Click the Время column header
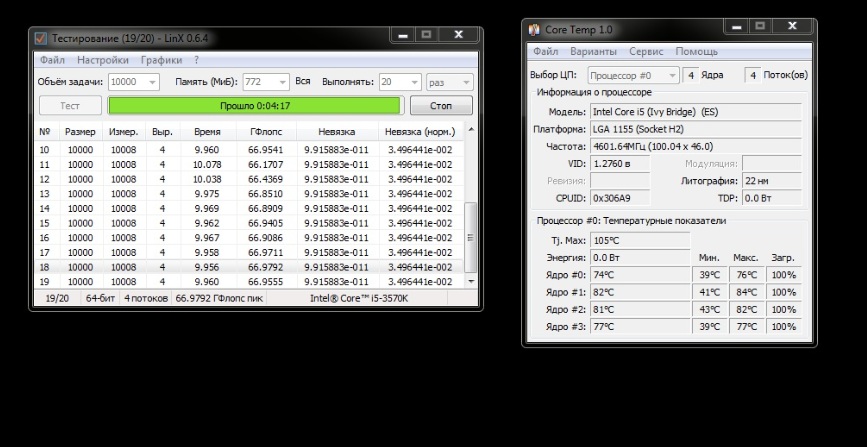Screen dimensions: 867x447 tap(208, 132)
